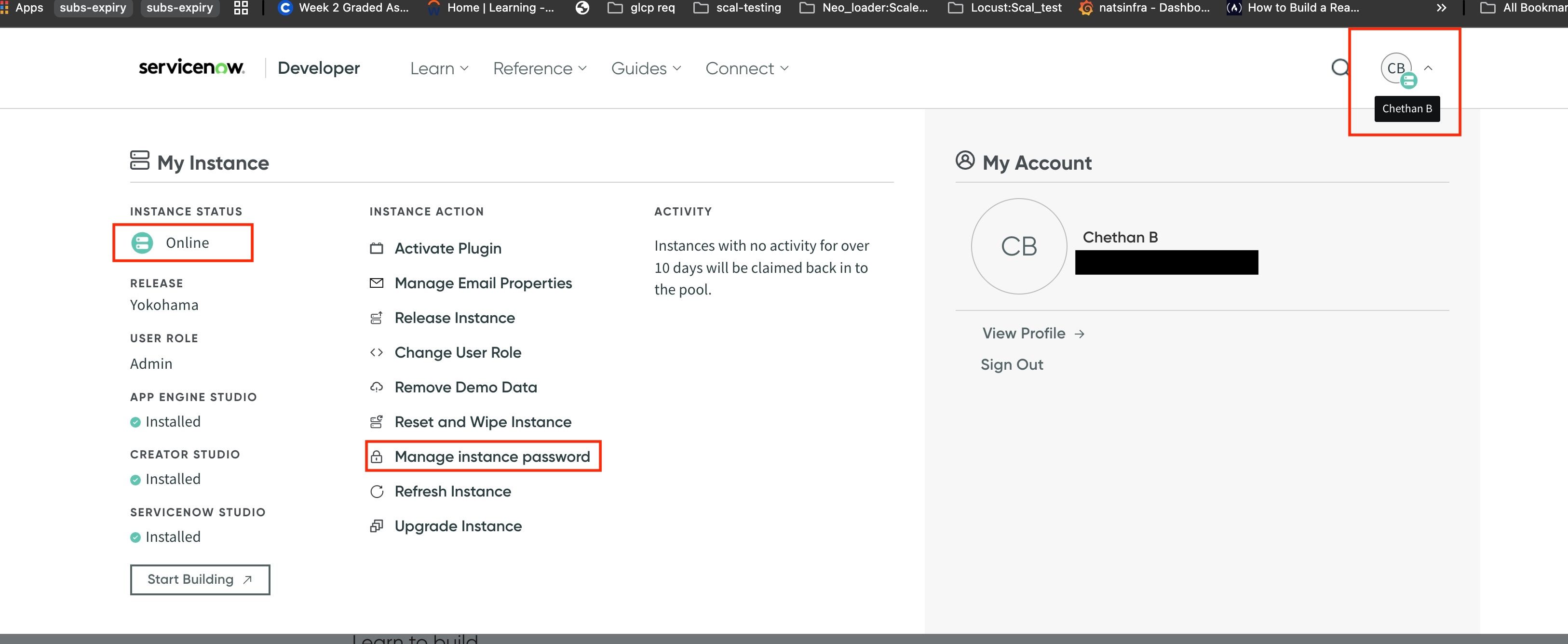Open the All Bookmarks folder
Screen dimensions: 1568x644
point(1524,8)
